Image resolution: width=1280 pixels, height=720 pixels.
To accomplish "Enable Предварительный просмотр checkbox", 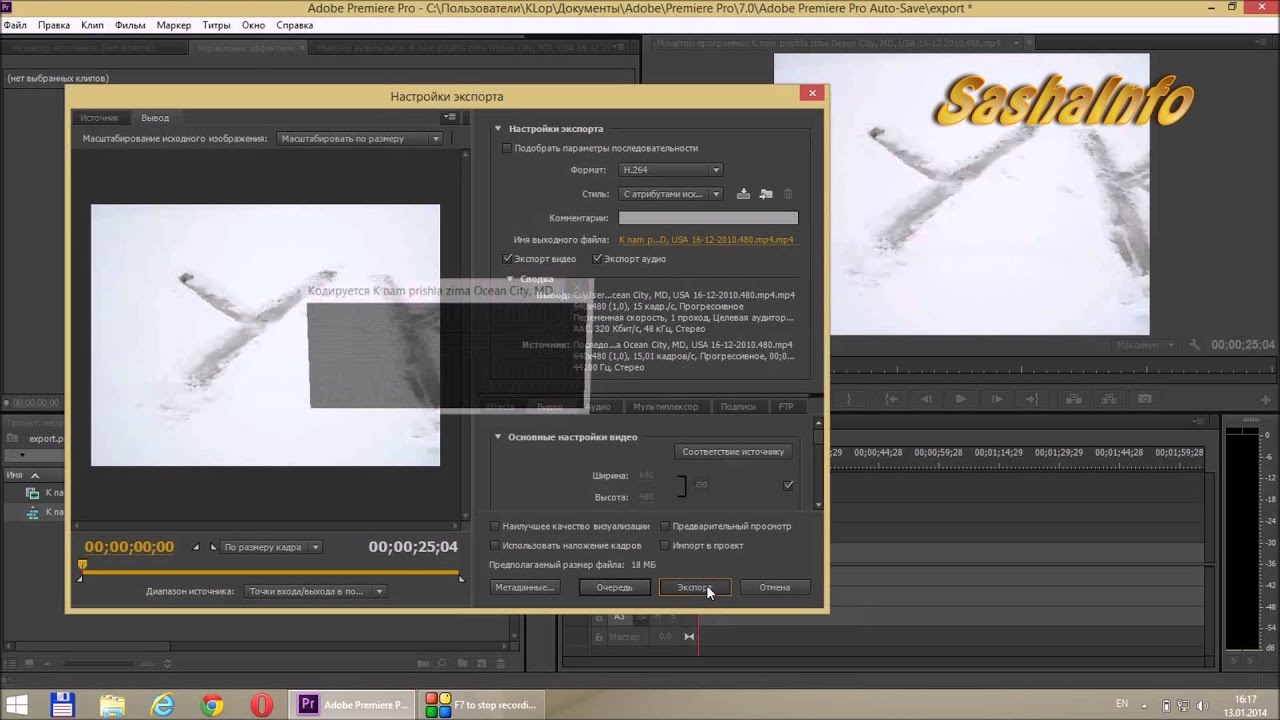I will [x=665, y=526].
